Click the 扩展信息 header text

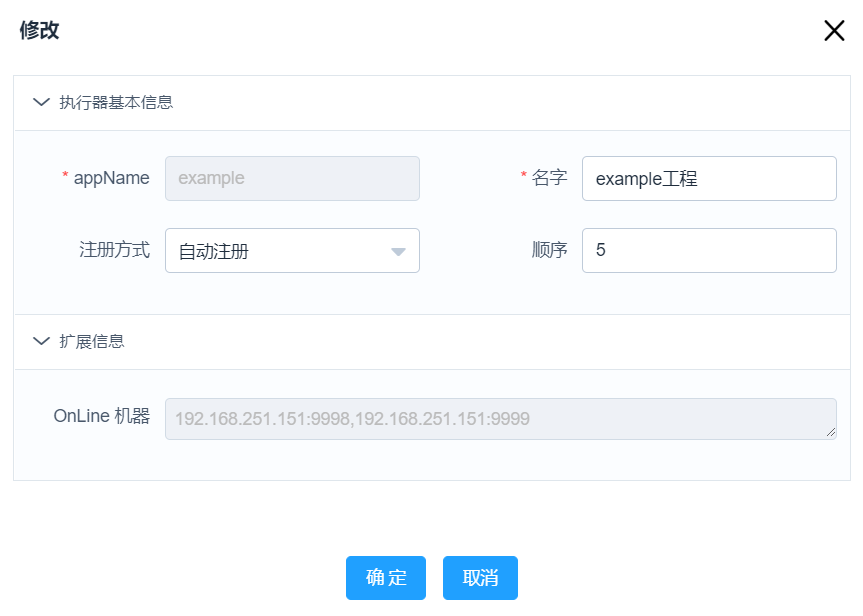(x=93, y=341)
